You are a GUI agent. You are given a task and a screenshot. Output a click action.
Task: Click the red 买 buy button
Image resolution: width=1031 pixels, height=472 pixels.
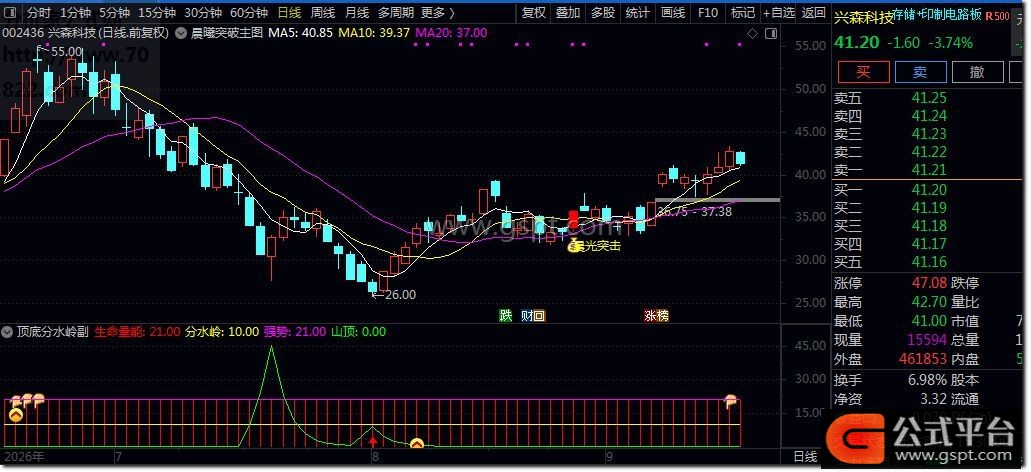tap(863, 72)
